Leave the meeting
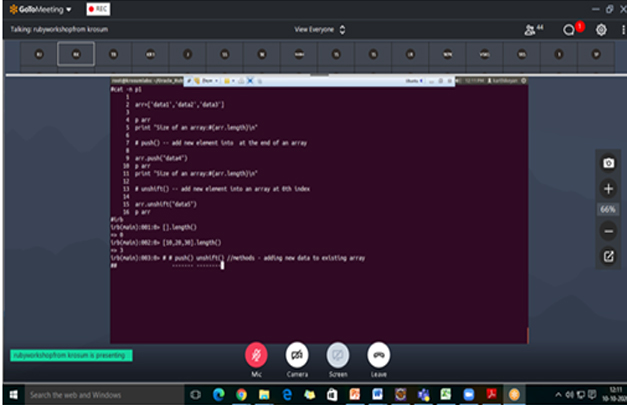 coord(378,355)
